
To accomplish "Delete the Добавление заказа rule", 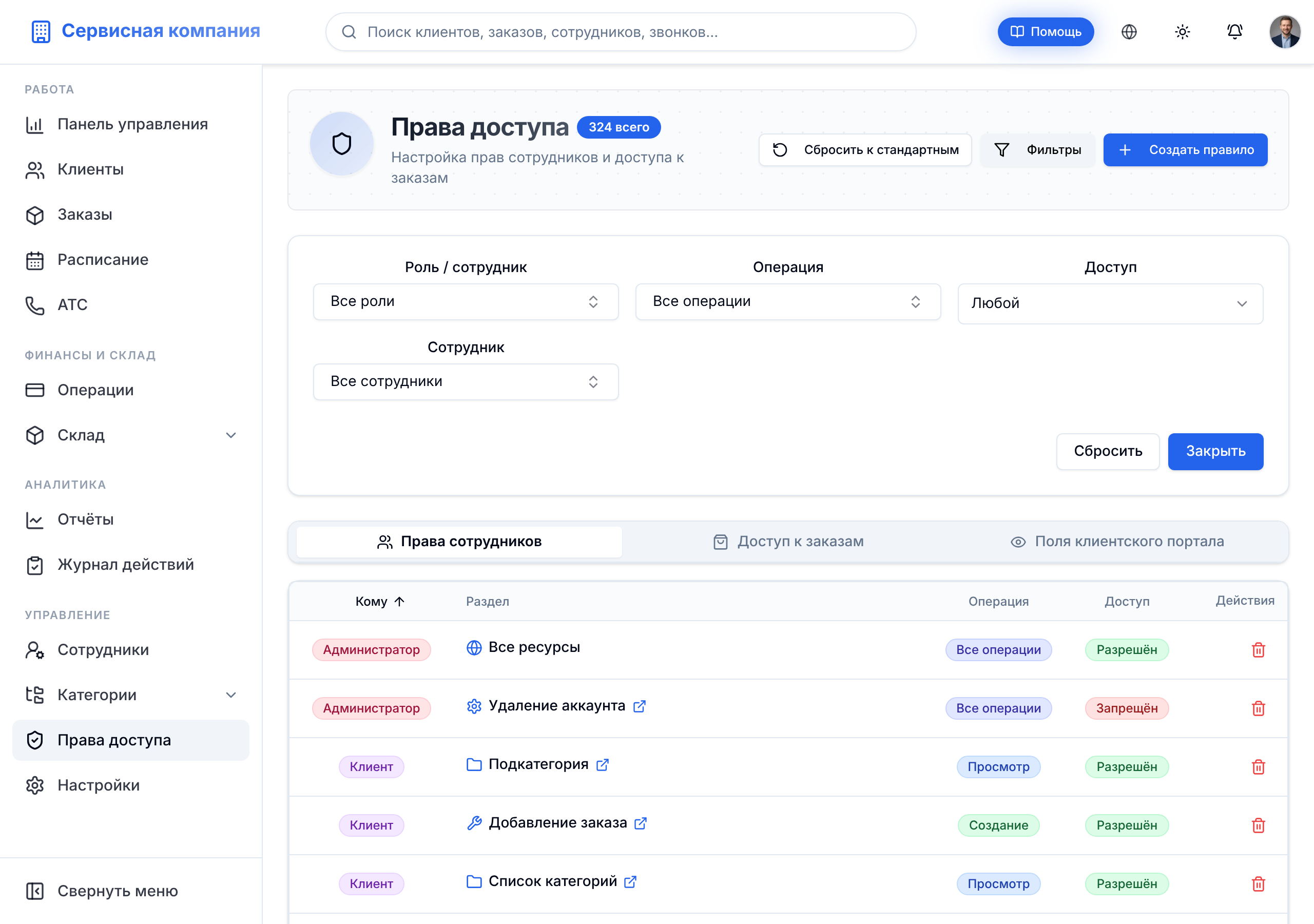I will coord(1258,825).
